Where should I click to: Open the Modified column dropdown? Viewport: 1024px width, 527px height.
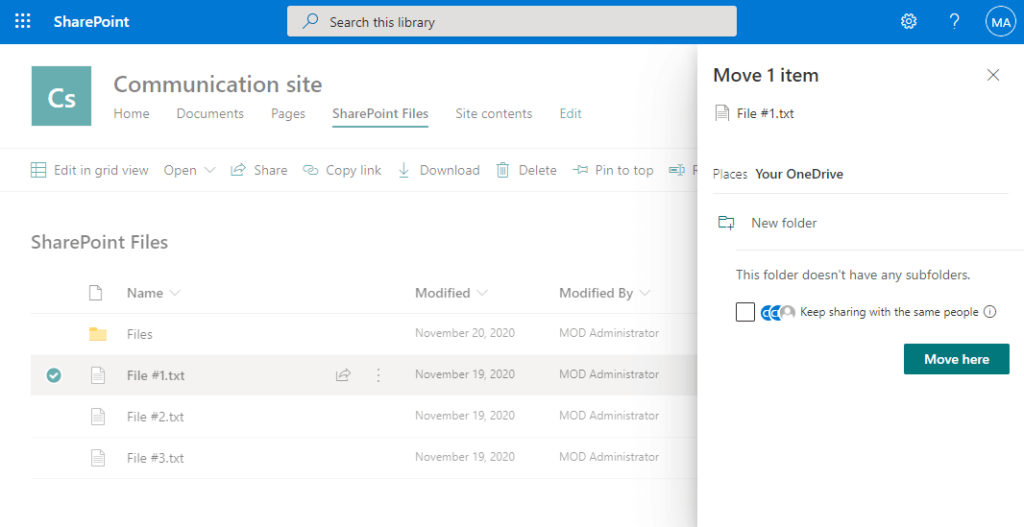[x=482, y=293]
